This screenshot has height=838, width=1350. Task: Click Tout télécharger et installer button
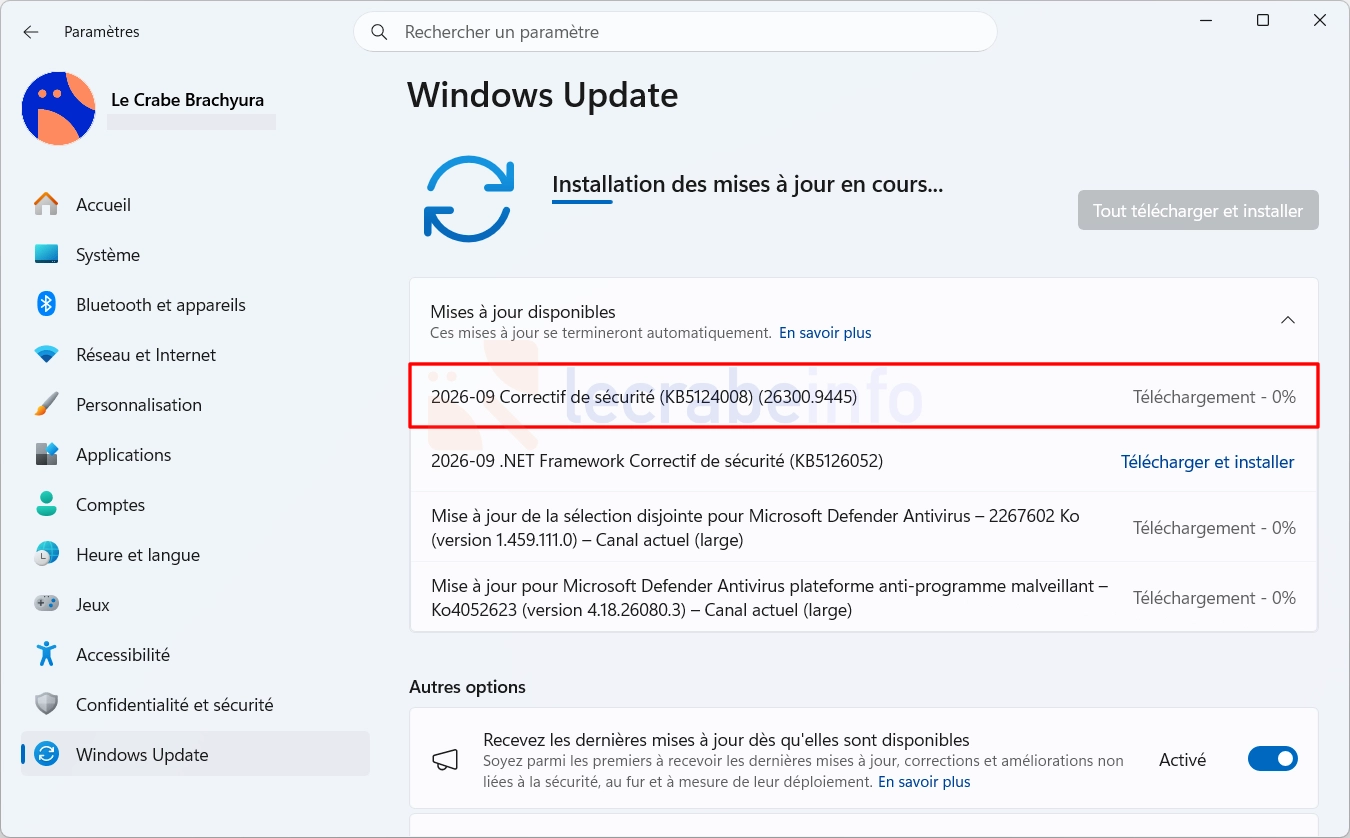[1198, 210]
